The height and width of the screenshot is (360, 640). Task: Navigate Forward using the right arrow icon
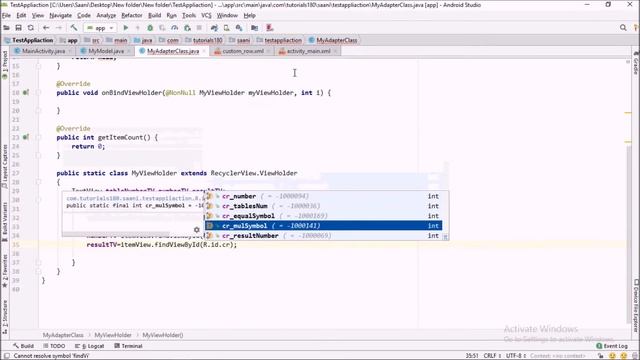point(58,28)
